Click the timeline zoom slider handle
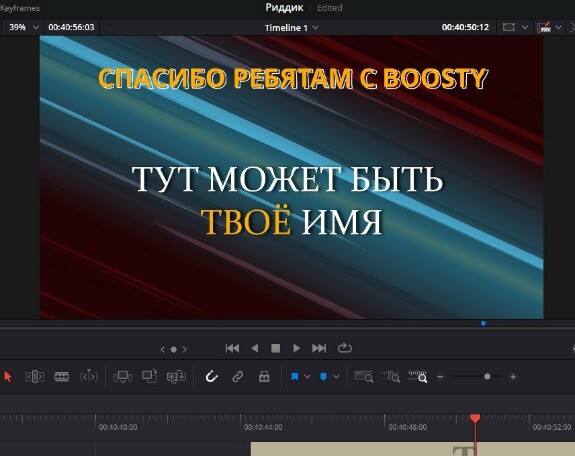This screenshot has width=575, height=456. [x=487, y=377]
